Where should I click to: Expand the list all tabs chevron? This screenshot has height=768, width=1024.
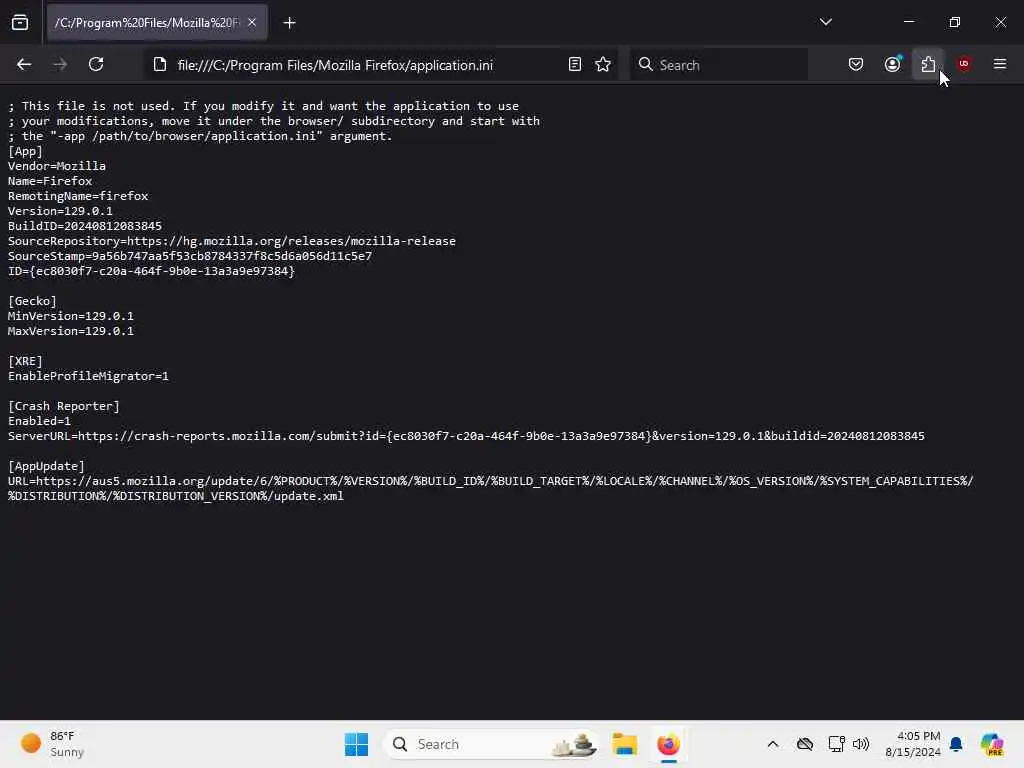point(825,22)
